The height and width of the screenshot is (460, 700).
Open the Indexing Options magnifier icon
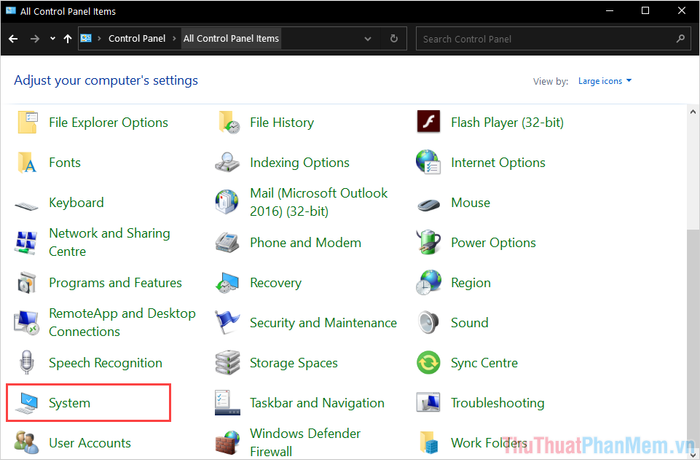click(228, 163)
